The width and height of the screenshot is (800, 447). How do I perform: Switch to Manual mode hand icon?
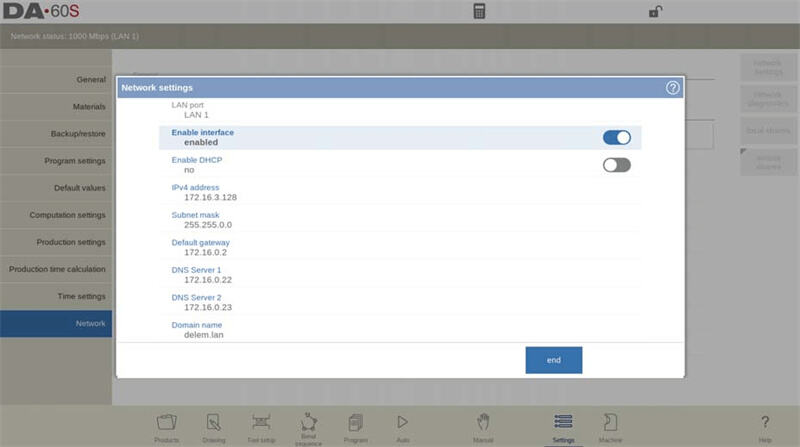(483, 427)
